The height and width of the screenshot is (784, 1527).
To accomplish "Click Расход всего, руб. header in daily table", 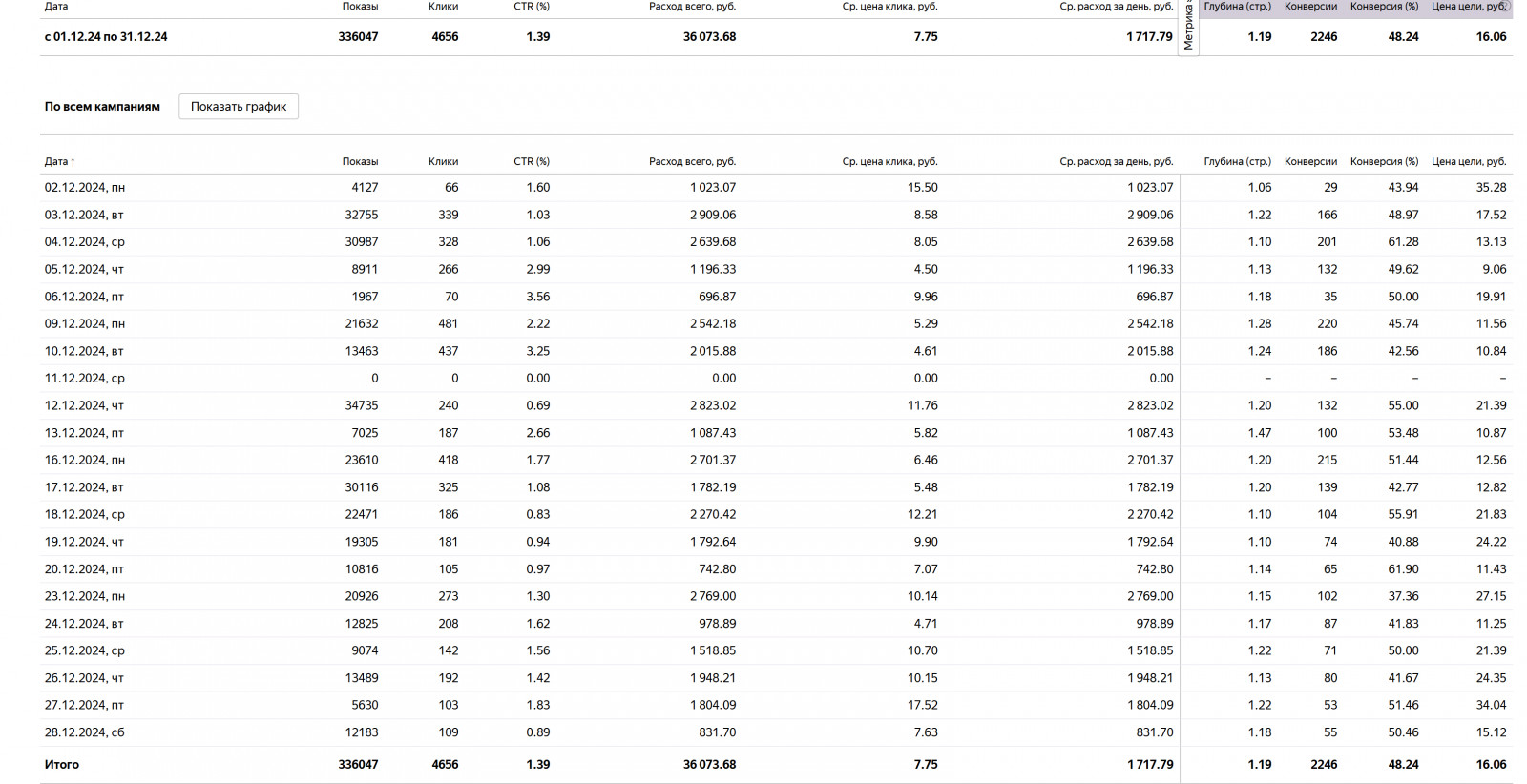I will (692, 161).
